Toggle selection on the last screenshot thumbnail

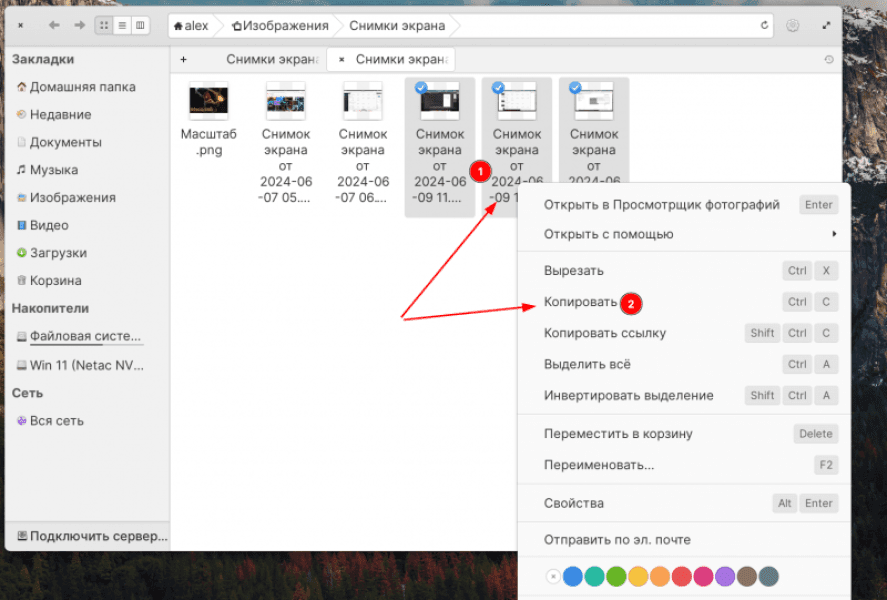594,100
